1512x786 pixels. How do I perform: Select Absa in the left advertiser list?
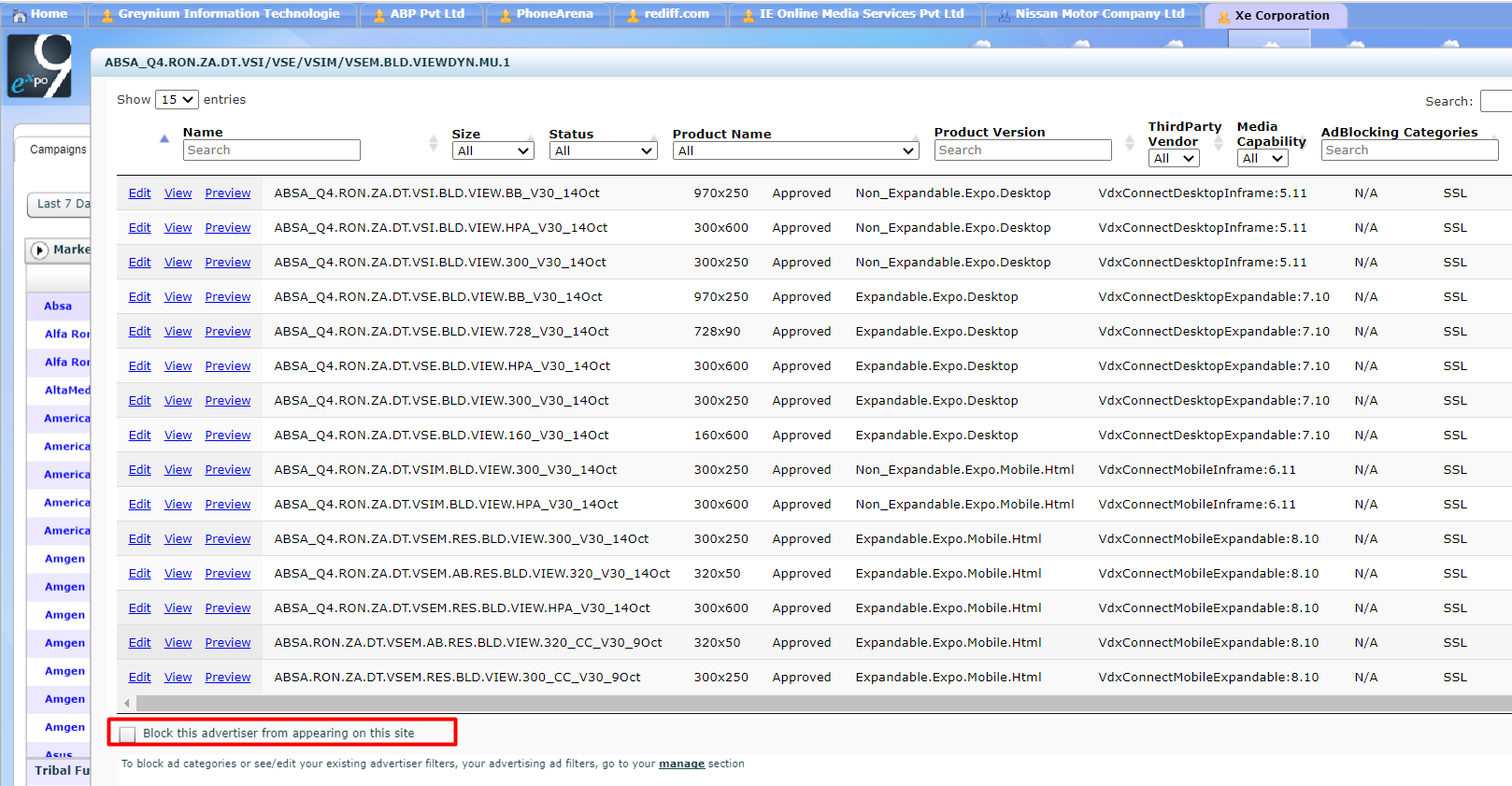pyautogui.click(x=58, y=306)
